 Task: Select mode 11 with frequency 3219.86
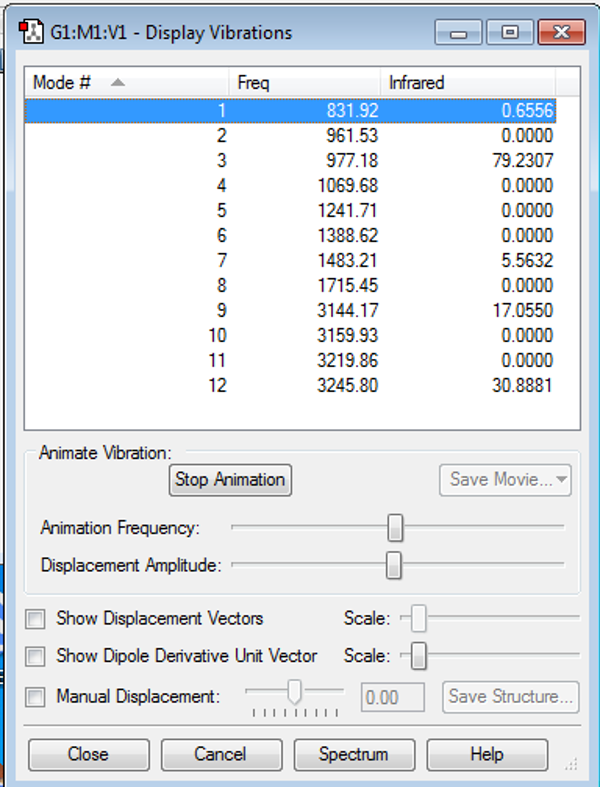pyautogui.click(x=290, y=360)
